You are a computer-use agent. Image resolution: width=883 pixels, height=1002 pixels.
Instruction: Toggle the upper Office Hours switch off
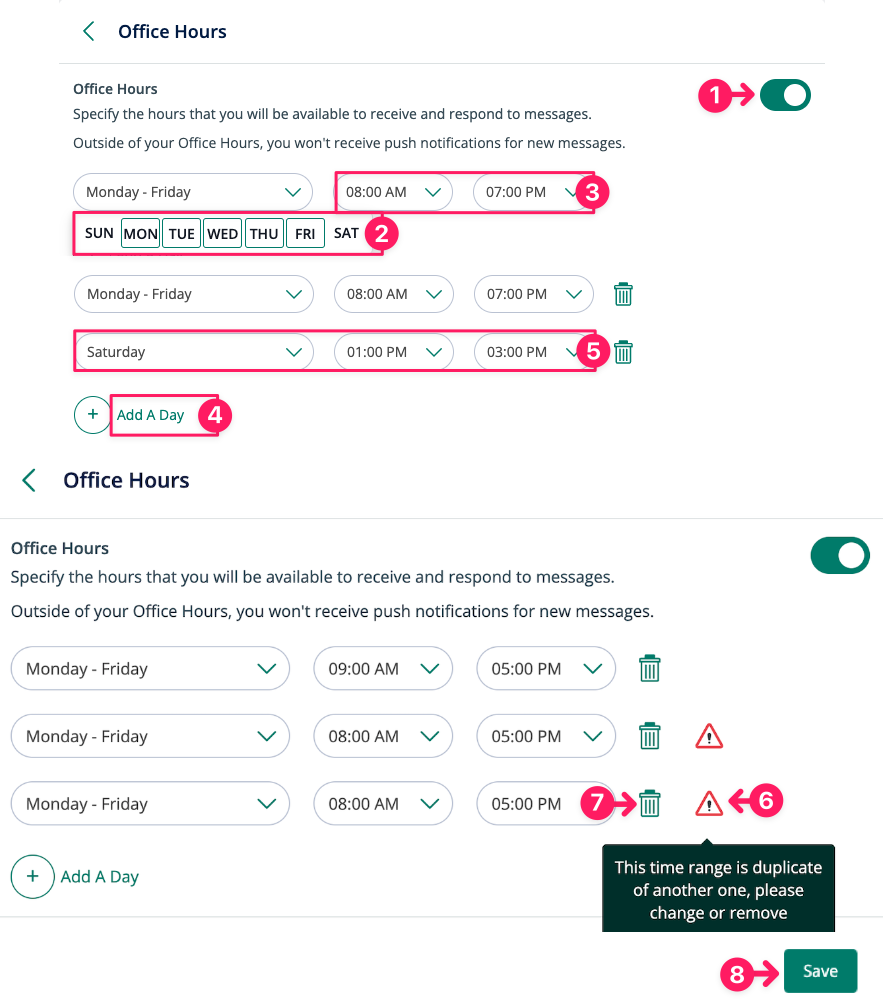click(x=785, y=96)
